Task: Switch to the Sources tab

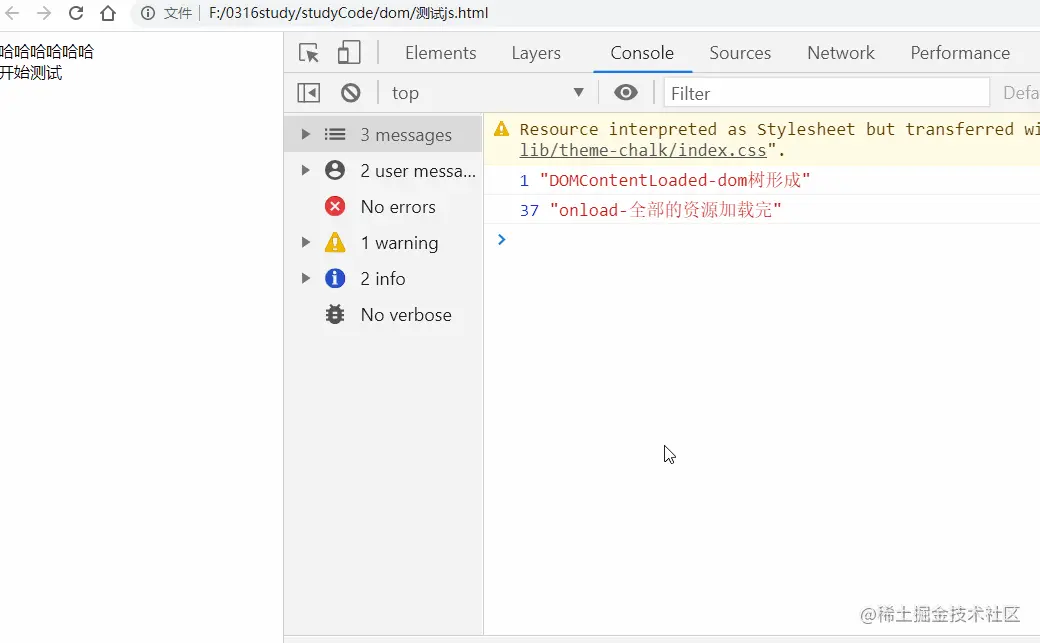Action: click(740, 52)
